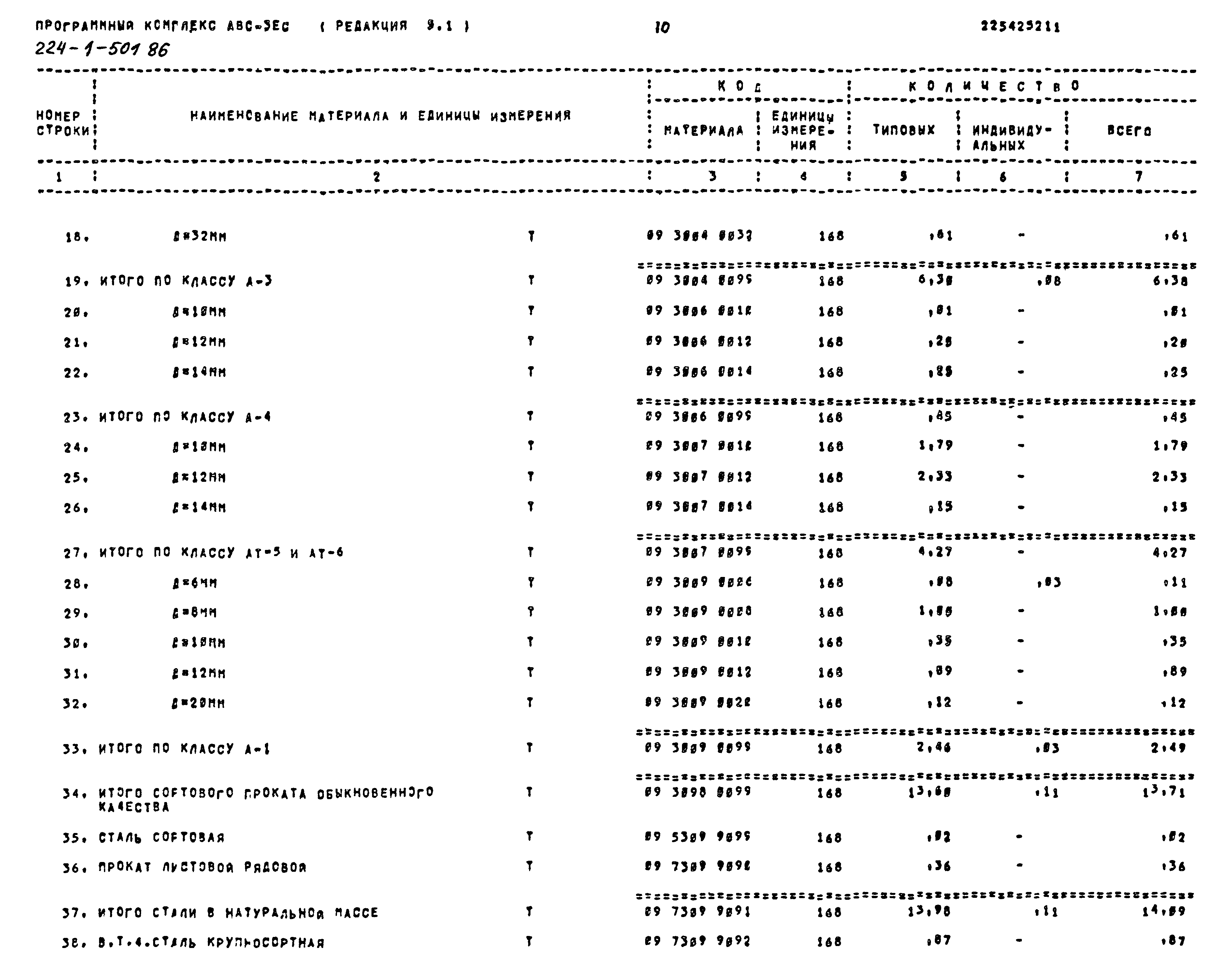Click material code '09 3009 0012'
The image size is (1232, 962).
[x=699, y=672]
